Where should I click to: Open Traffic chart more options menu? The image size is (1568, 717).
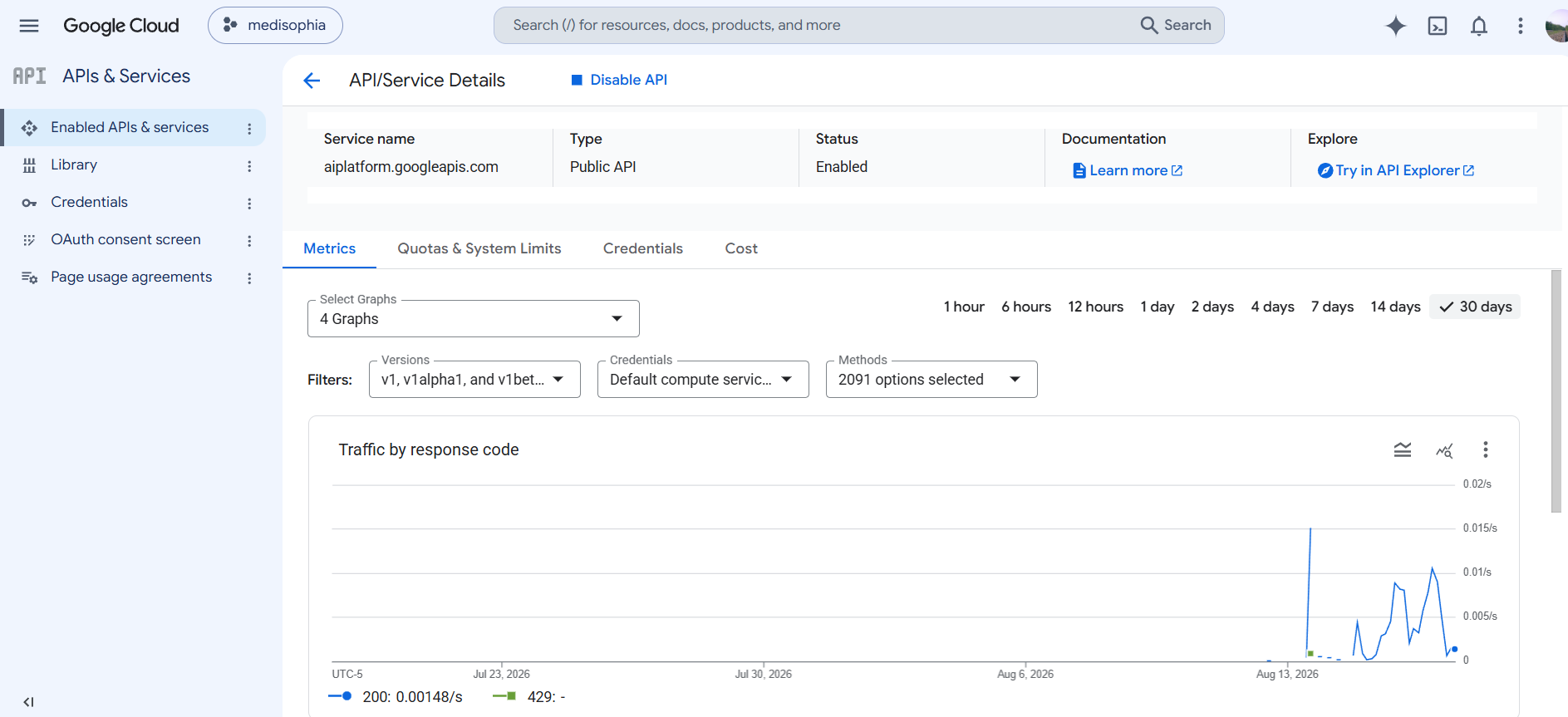click(1486, 449)
